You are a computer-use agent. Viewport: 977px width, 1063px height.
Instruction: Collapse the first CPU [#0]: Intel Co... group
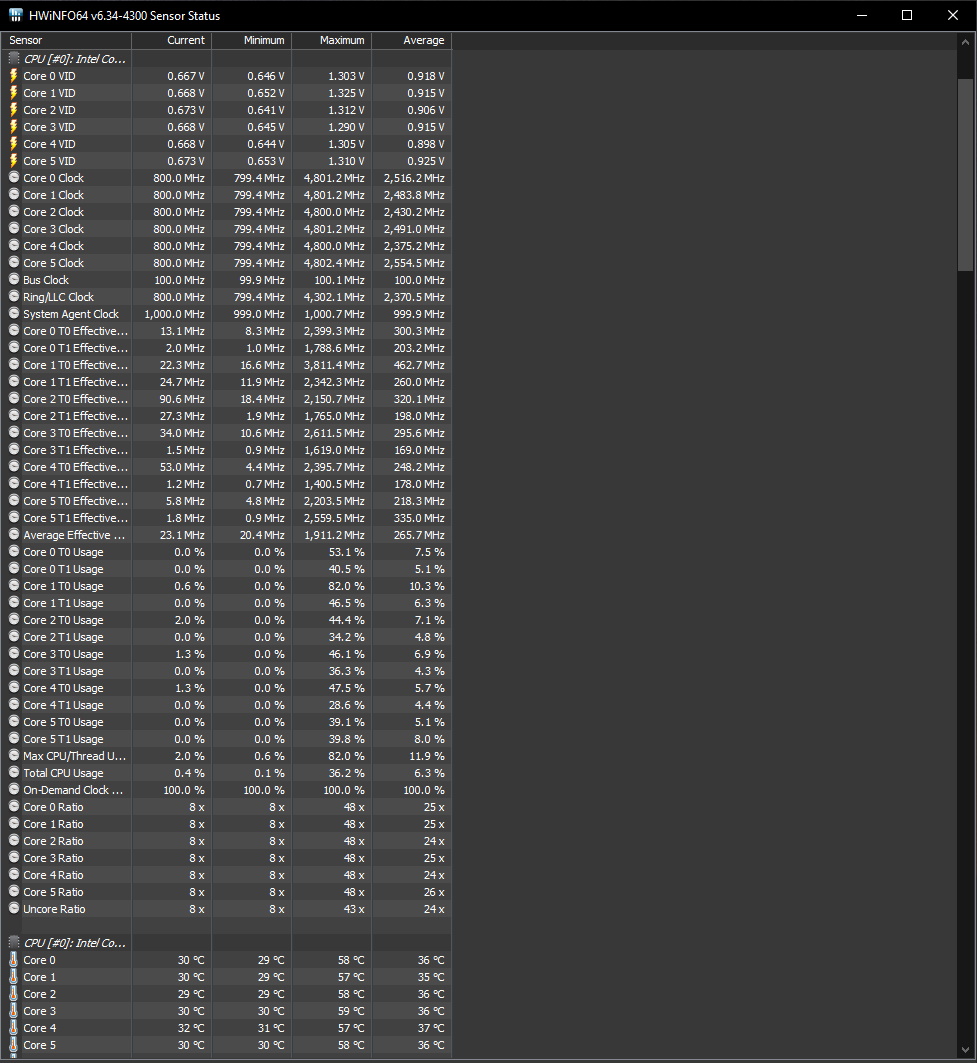pyautogui.click(x=75, y=59)
